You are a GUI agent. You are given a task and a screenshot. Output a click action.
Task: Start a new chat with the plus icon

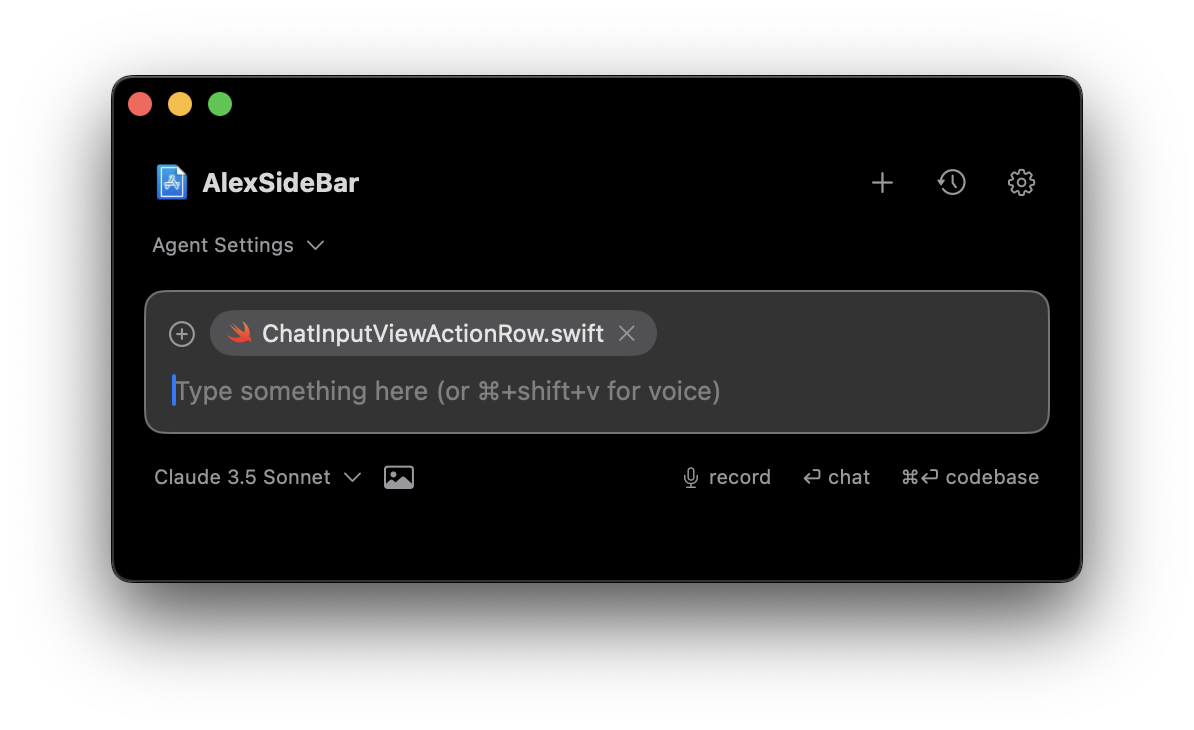[882, 183]
